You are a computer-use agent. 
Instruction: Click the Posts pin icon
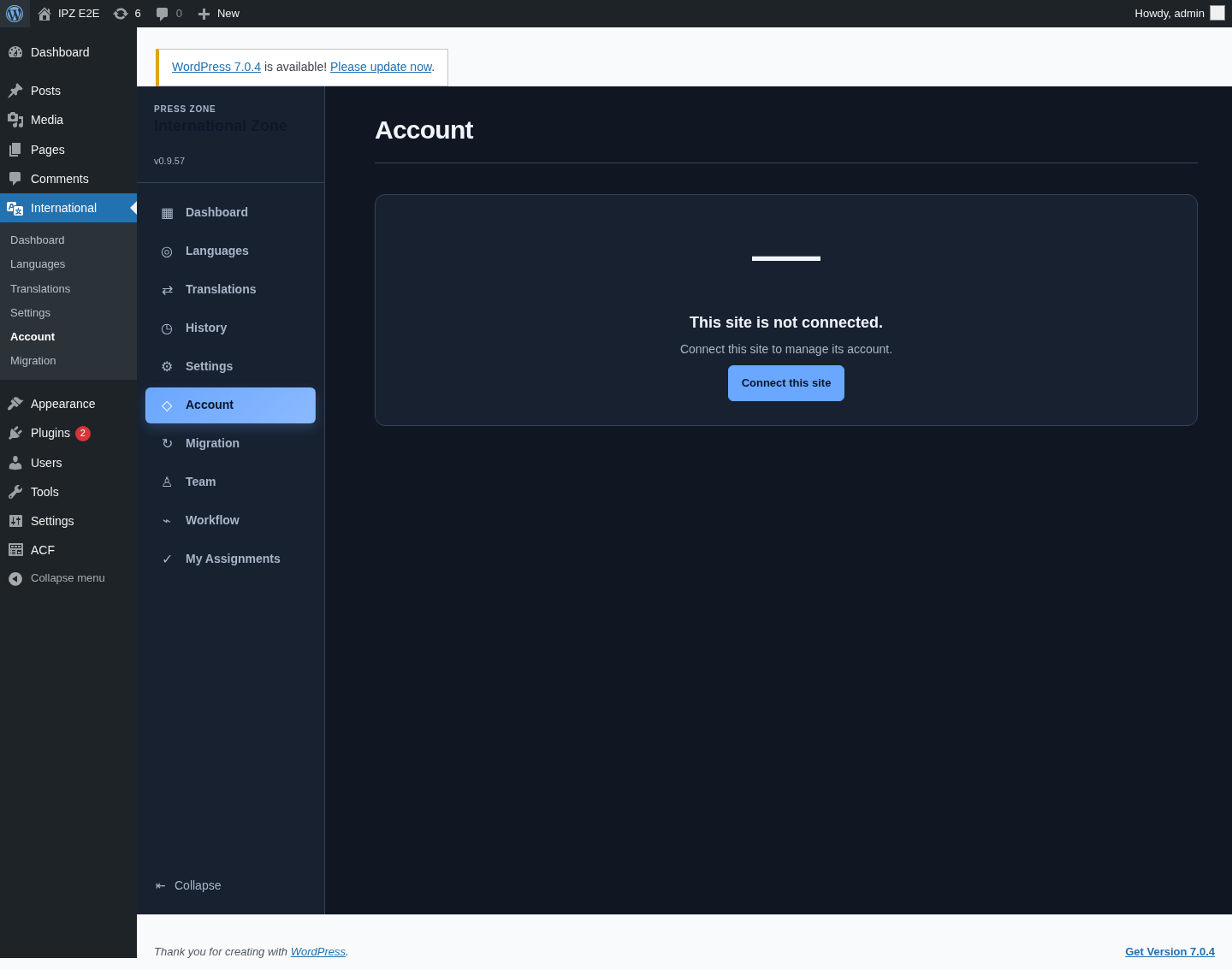pyautogui.click(x=15, y=91)
